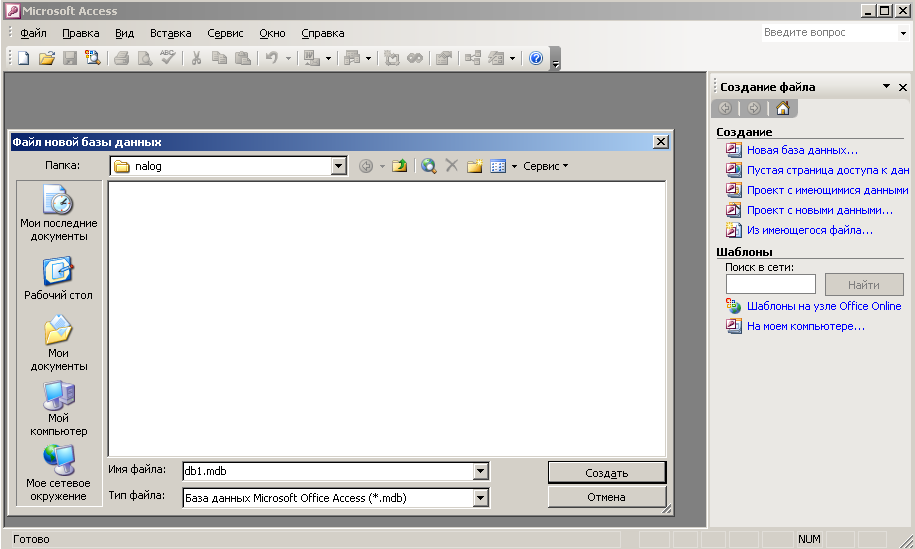Open Office Links dropdown arrow
The width and height of the screenshot is (915, 549).
tap(328, 58)
